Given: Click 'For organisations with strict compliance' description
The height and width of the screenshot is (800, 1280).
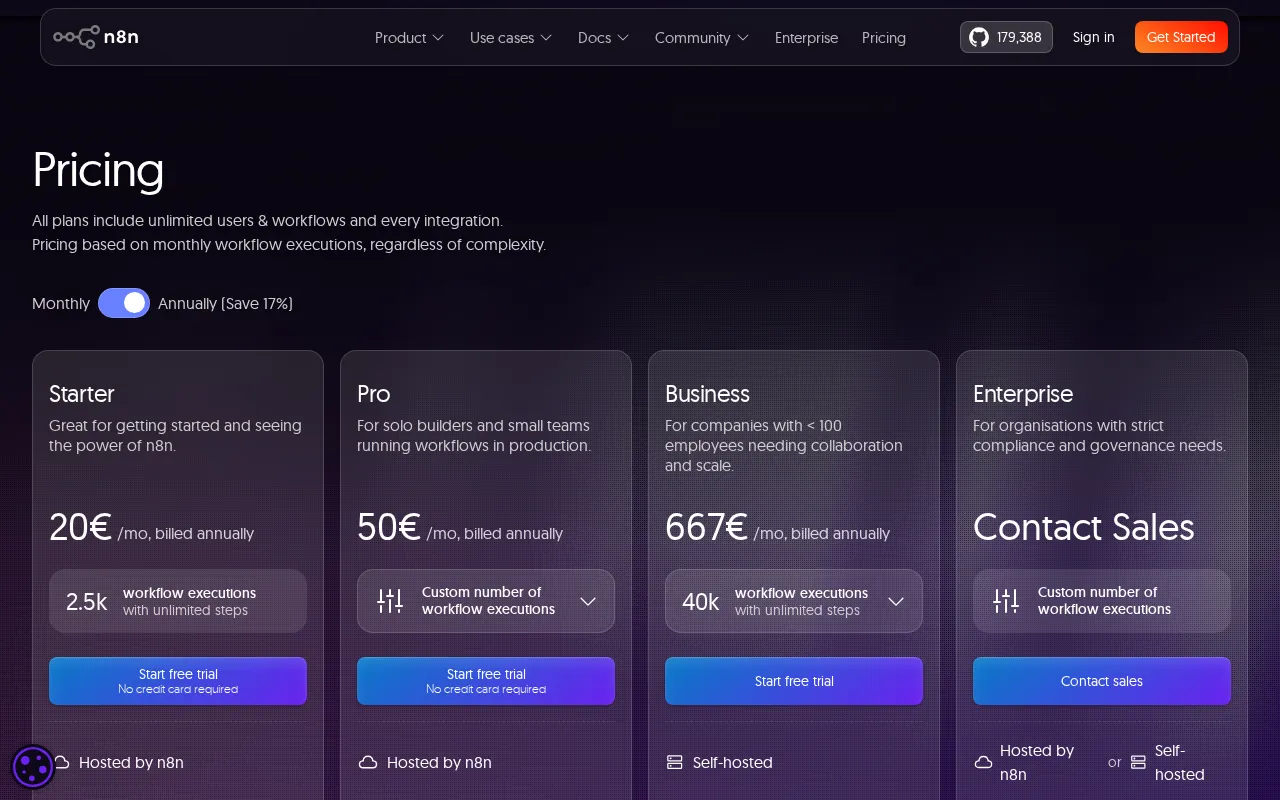Looking at the screenshot, I should coord(1099,435).
